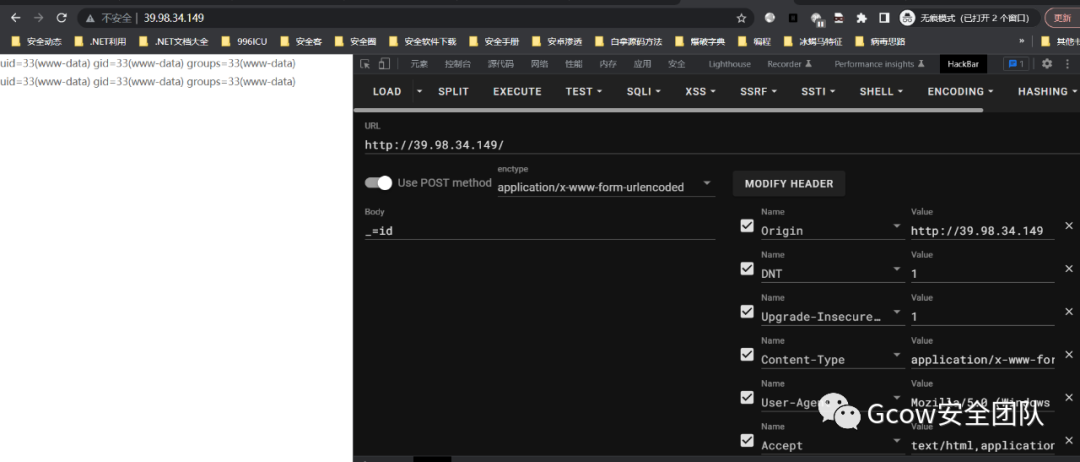Activate DevTools element inspector picker
1080x462 pixels.
click(x=365, y=64)
